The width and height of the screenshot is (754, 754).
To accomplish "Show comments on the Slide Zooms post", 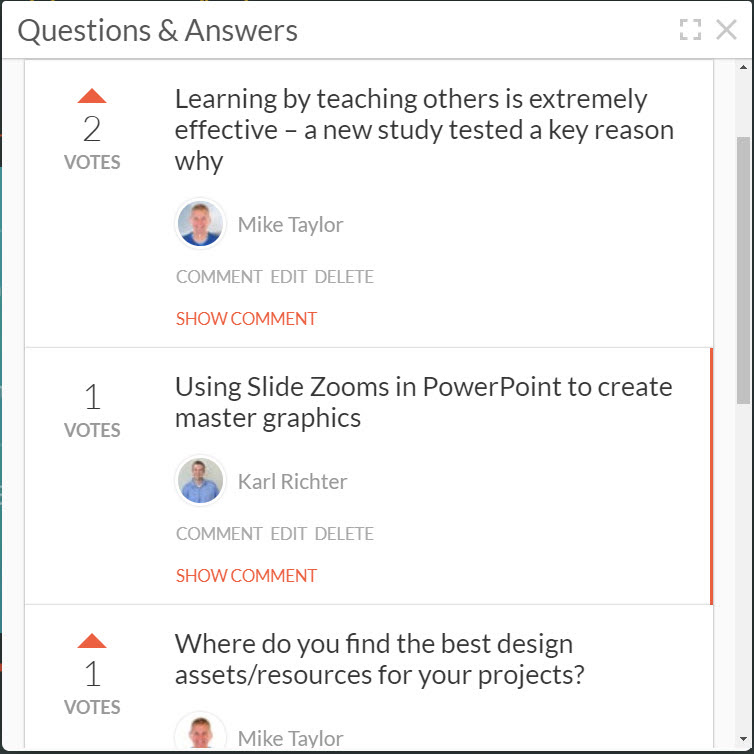I will click(x=246, y=576).
